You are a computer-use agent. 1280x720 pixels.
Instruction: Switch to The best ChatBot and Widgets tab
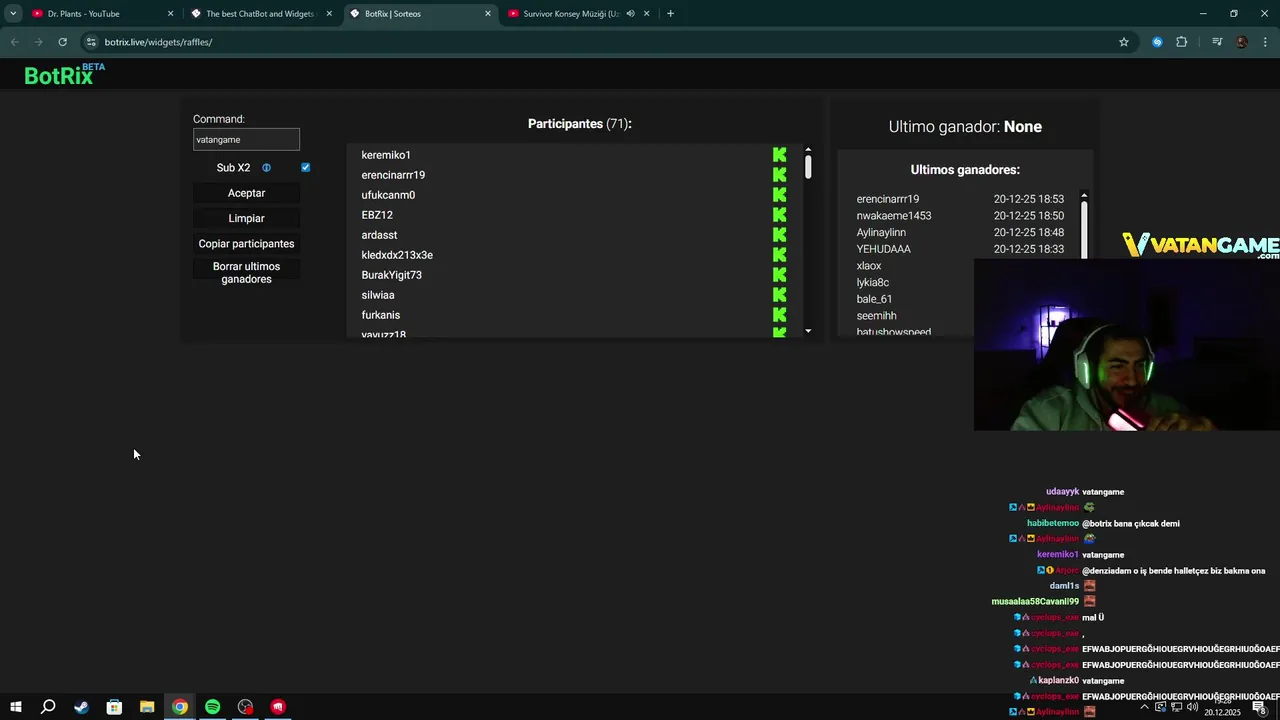(260, 14)
